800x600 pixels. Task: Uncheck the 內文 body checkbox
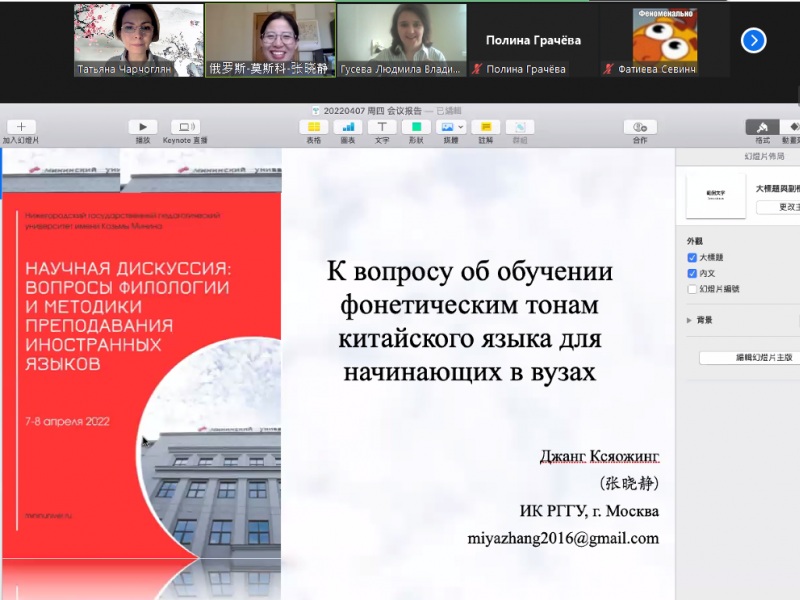click(x=692, y=273)
